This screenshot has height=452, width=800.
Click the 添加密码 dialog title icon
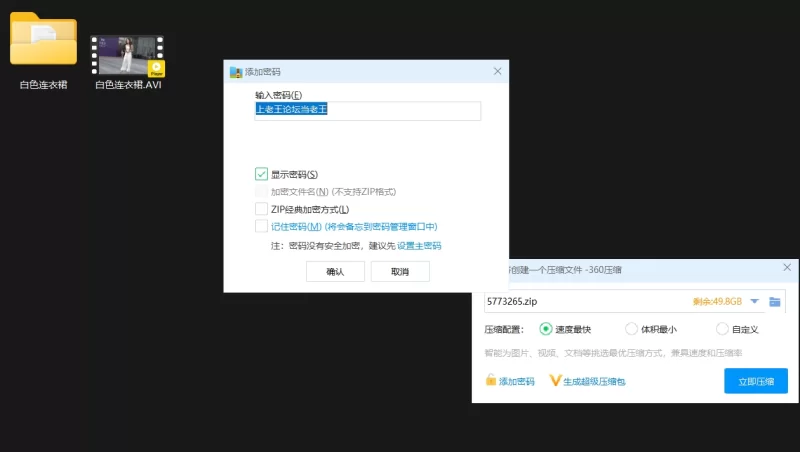(236, 72)
